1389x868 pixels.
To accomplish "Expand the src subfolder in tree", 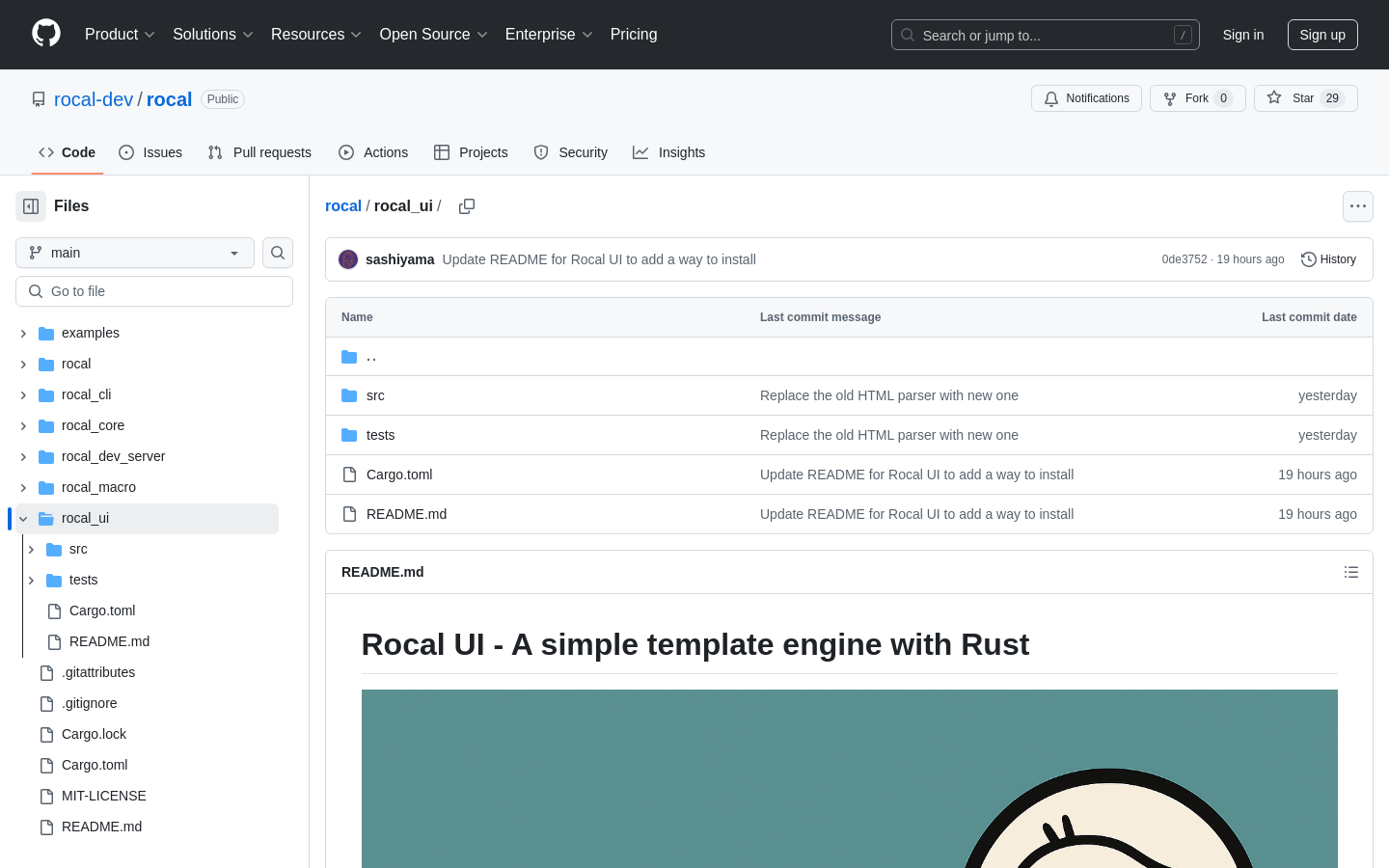I will click(x=31, y=549).
